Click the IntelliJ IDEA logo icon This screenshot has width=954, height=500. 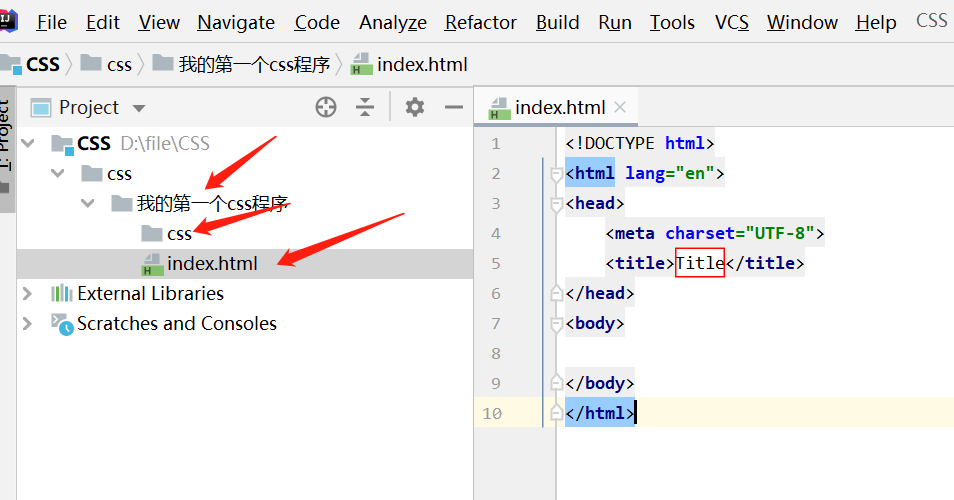click(7, 21)
